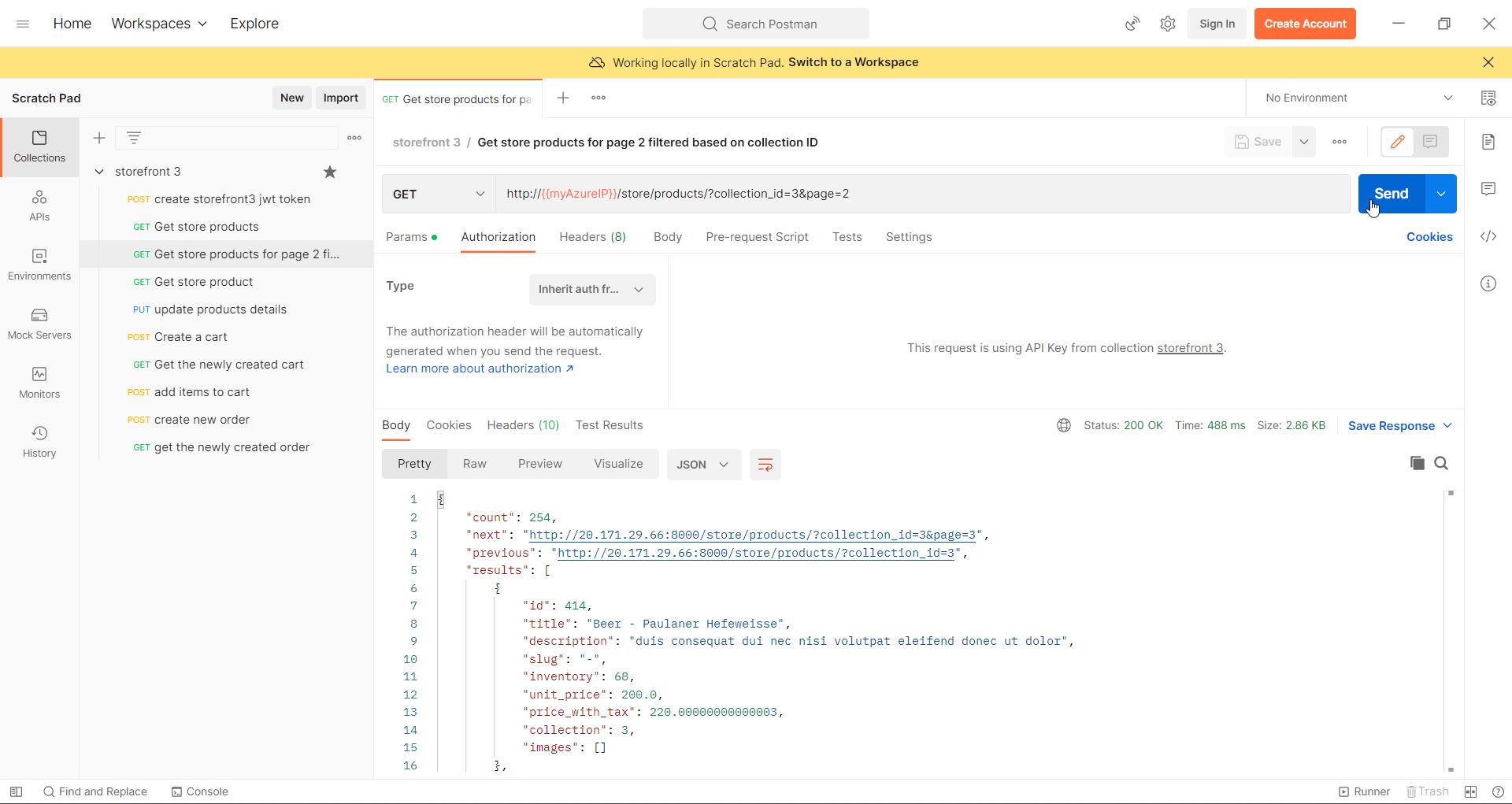Click the New button
The image size is (1512, 804).
[292, 98]
